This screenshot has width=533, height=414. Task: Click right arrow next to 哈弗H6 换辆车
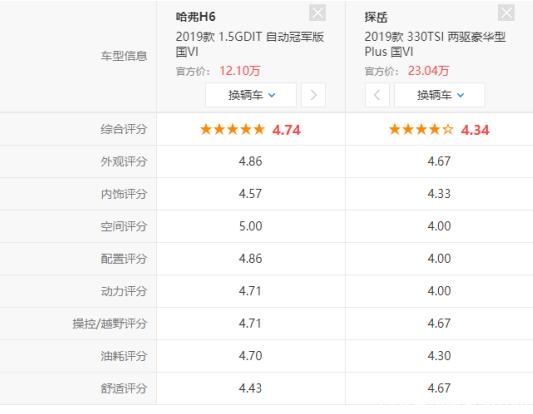313,95
